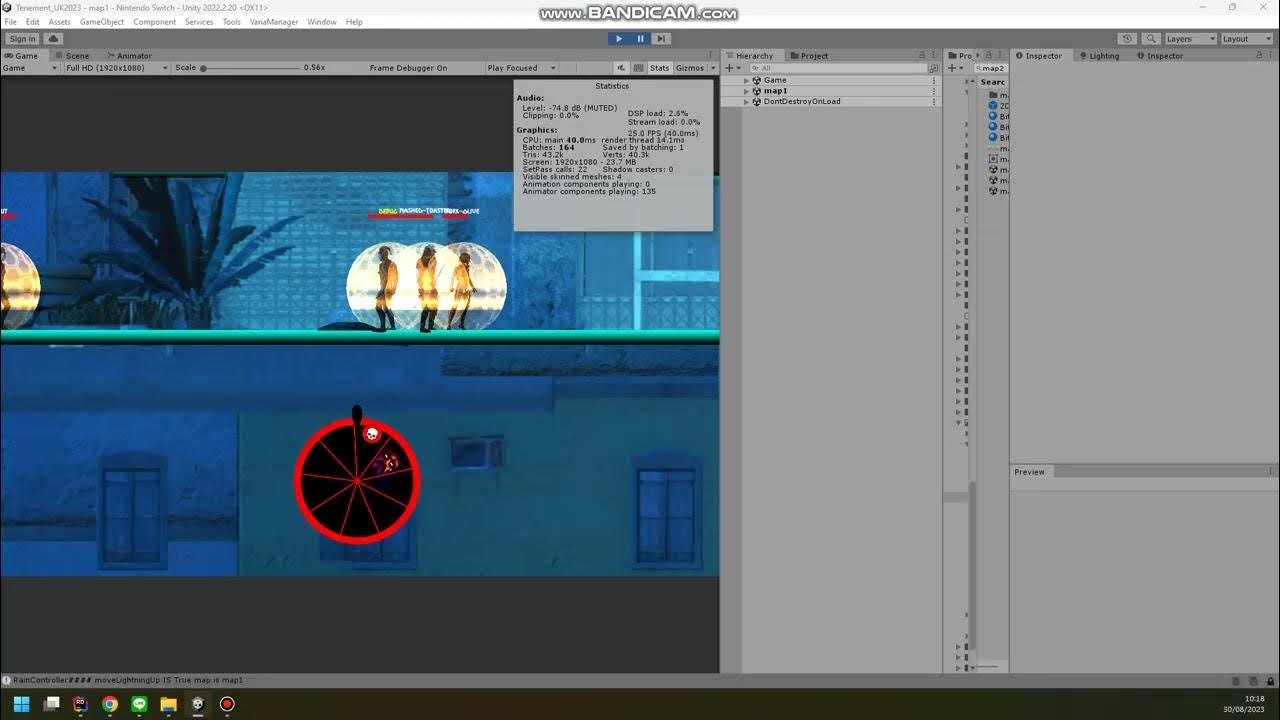
Task: Open the Layout dropdown
Action: [1246, 38]
